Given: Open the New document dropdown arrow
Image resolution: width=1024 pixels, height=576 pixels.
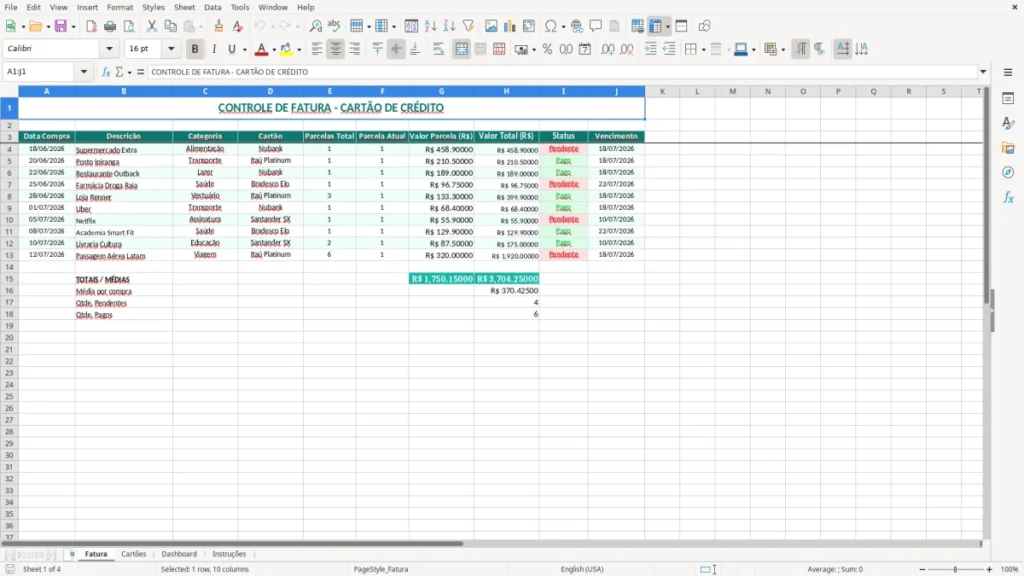Looking at the screenshot, I should 24,26.
